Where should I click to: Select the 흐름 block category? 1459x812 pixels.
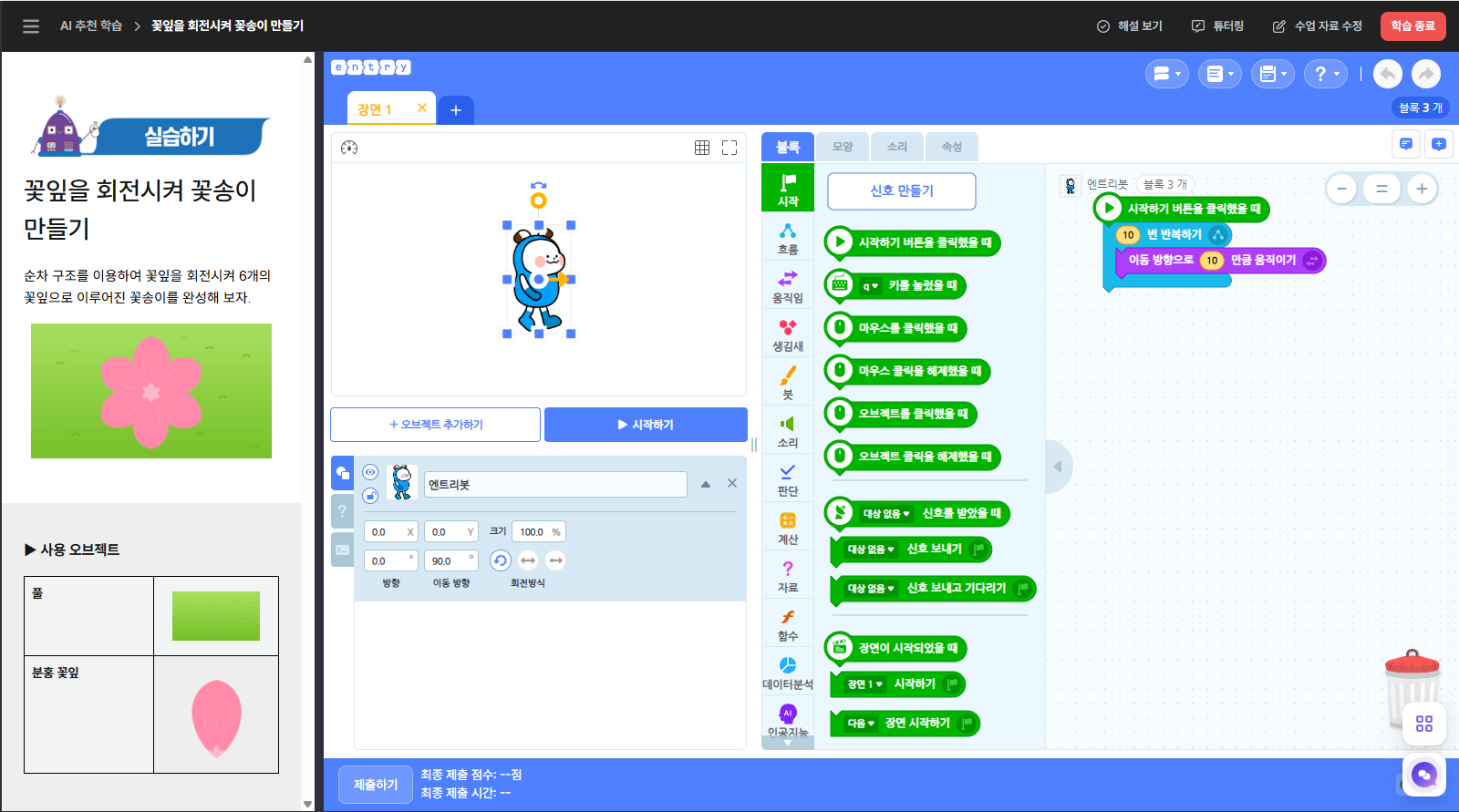pyautogui.click(x=788, y=238)
